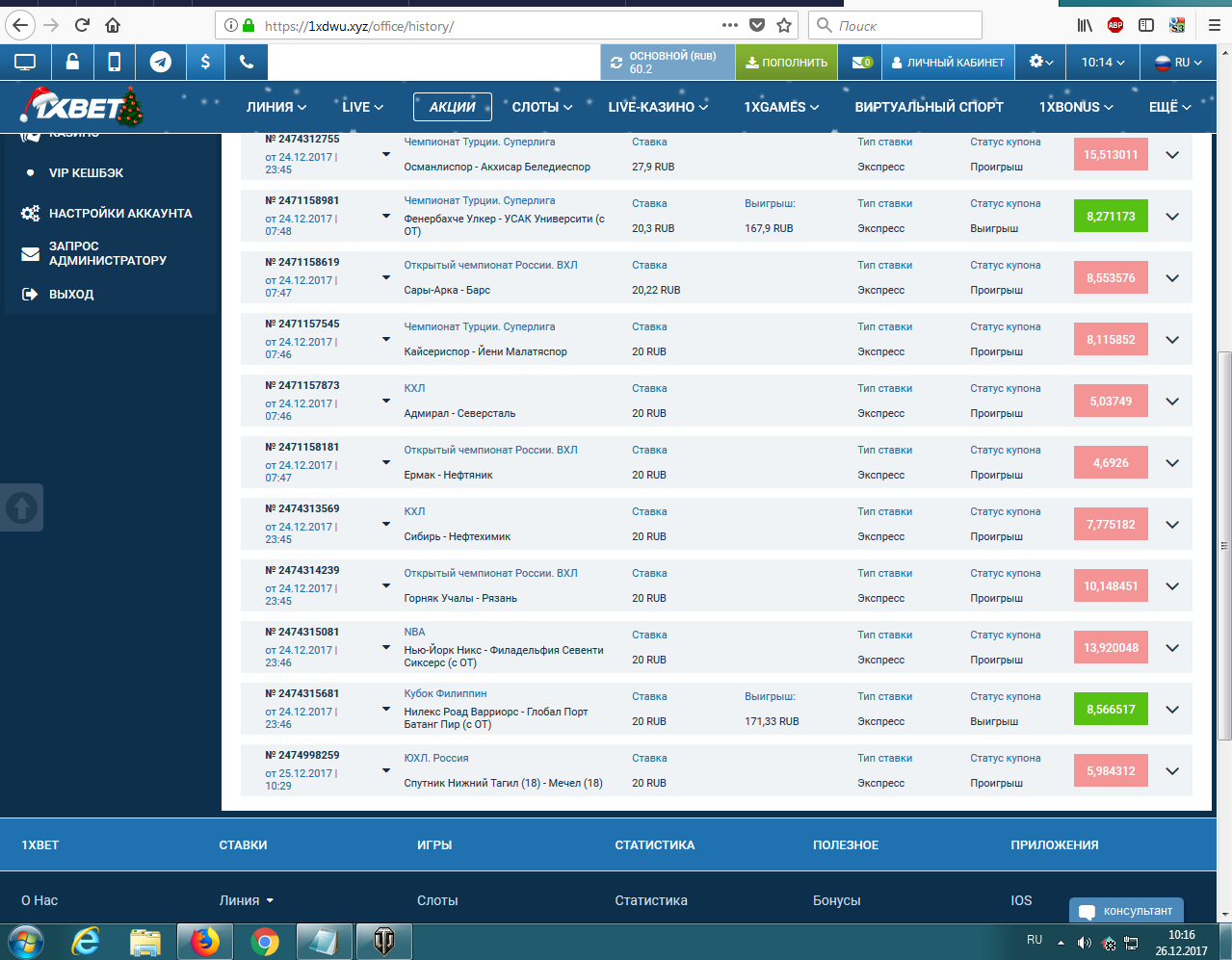Launch Firefox from the Windows taskbar
This screenshot has height=960, width=1232.
click(204, 941)
